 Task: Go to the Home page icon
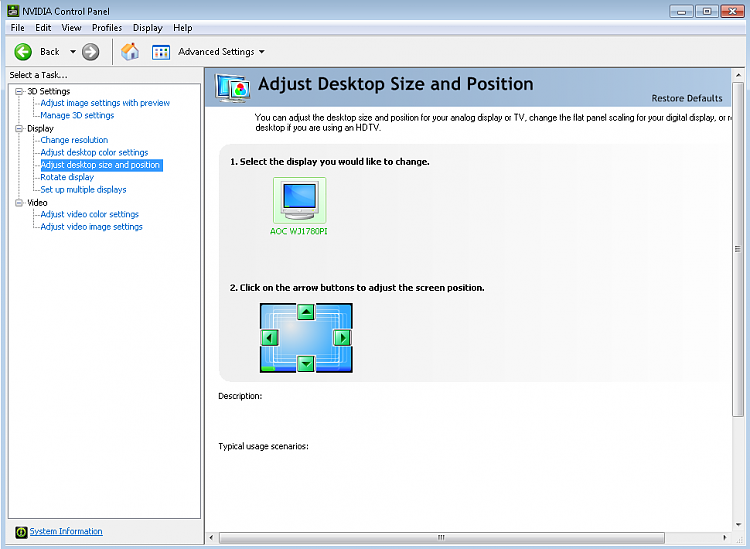coord(130,51)
